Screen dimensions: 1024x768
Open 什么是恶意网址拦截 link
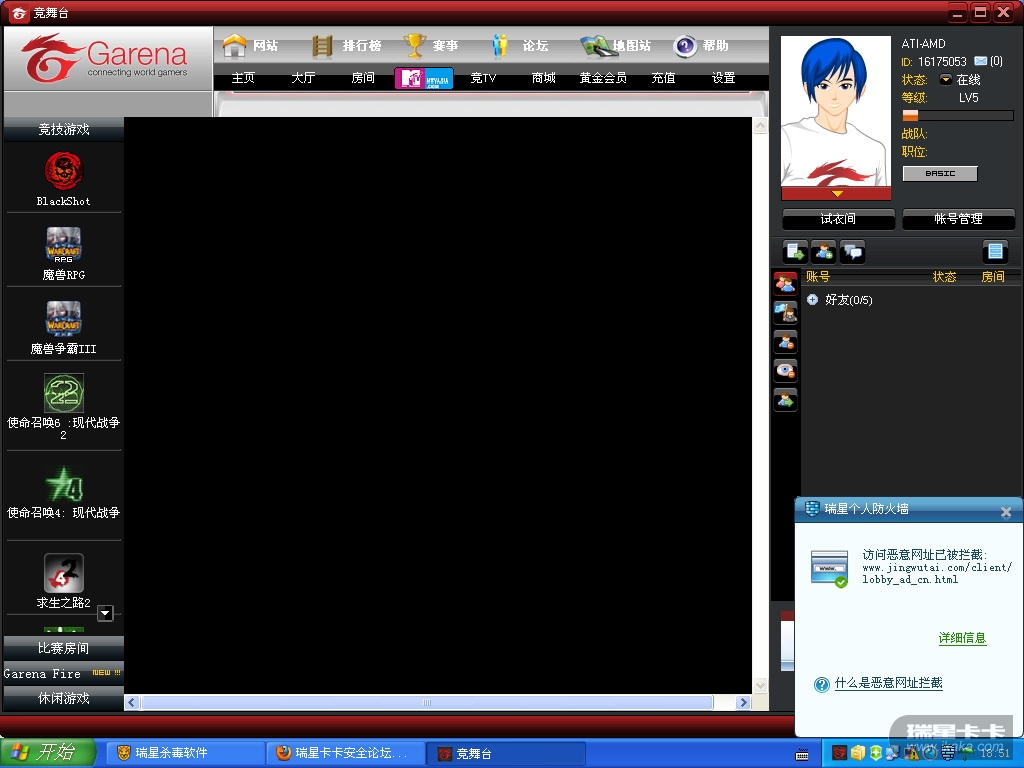point(888,683)
